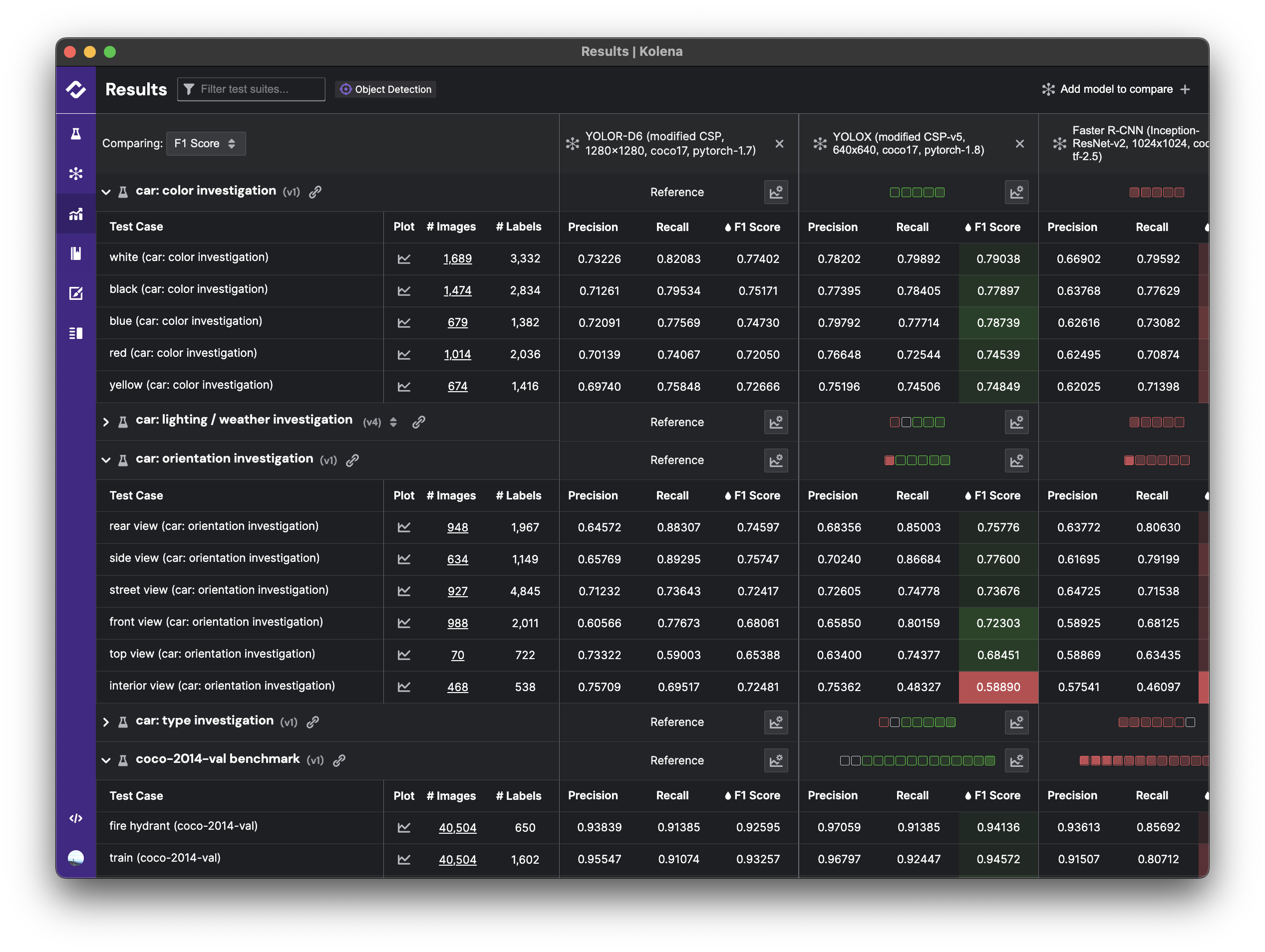Click YOLOR-D6 Precision header in orientation investigation
1265x952 pixels.
[x=593, y=496]
